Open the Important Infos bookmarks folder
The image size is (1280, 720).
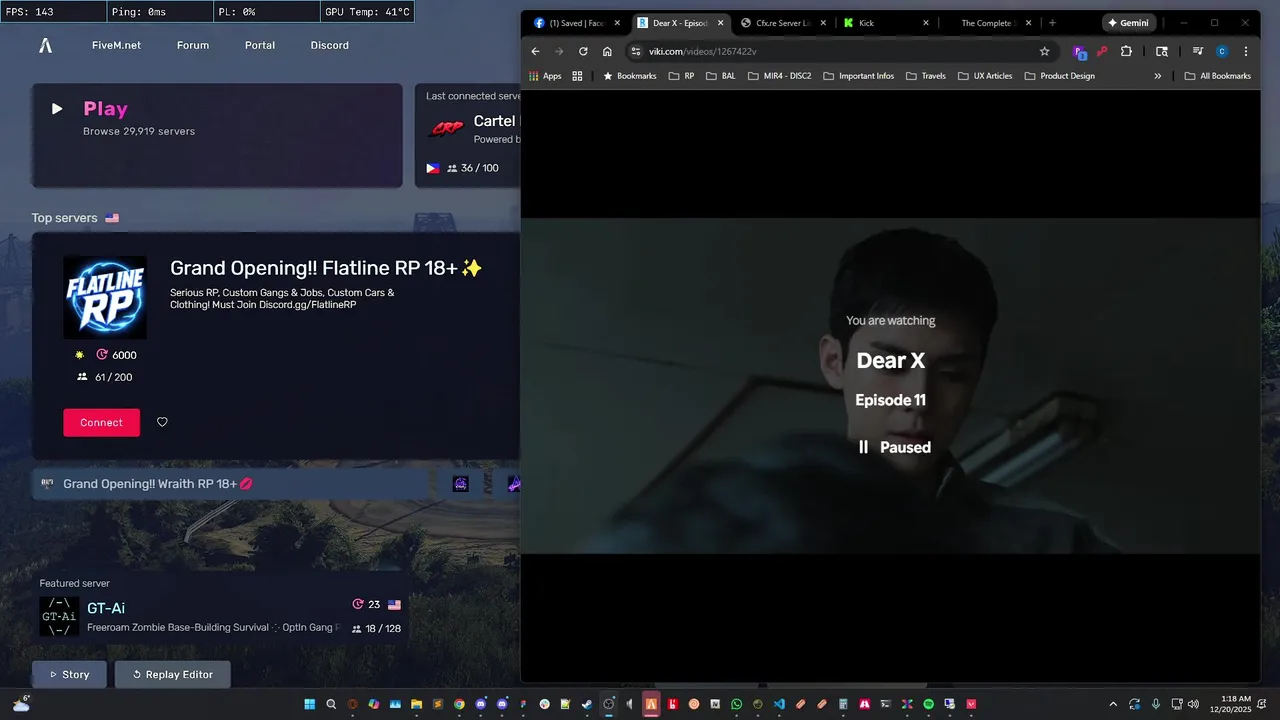click(x=858, y=76)
